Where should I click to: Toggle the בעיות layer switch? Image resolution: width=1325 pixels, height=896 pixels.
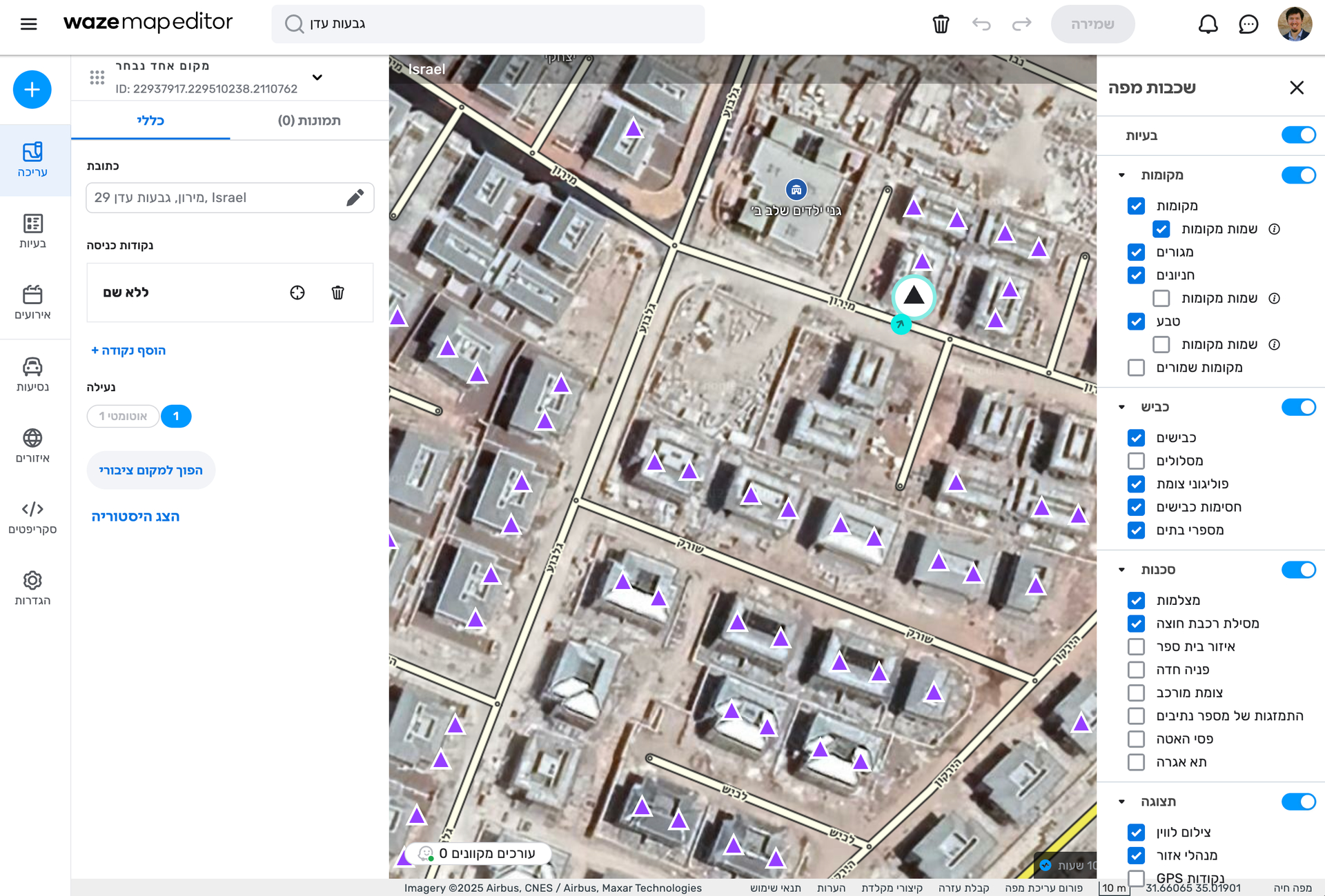click(1299, 135)
